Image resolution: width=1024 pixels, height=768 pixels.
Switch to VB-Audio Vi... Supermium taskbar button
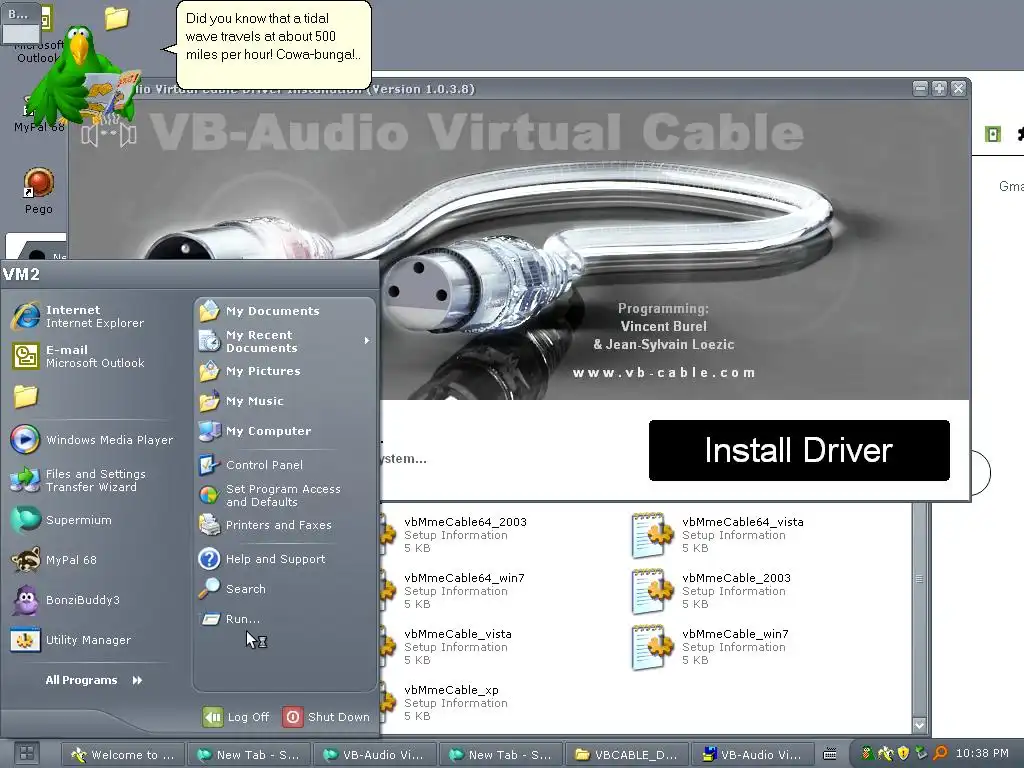click(x=375, y=754)
